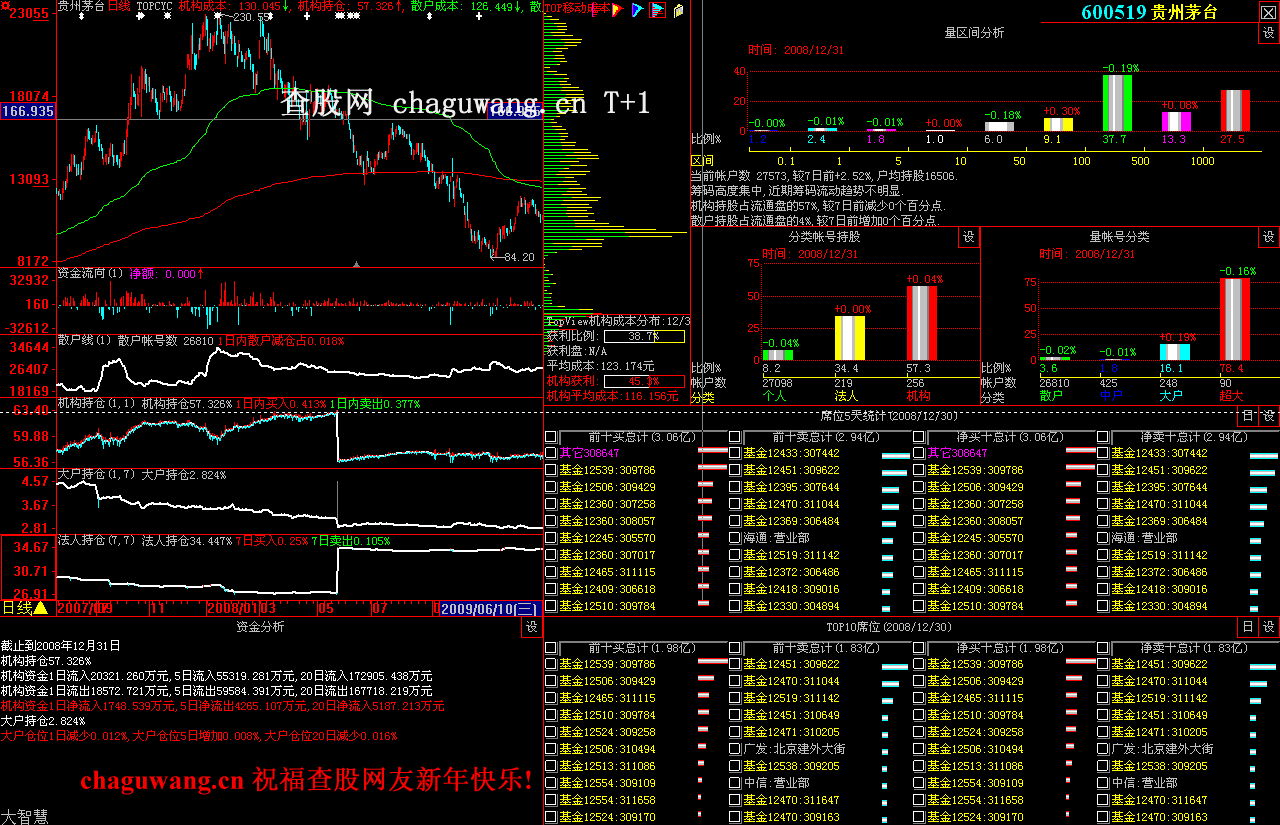Open 设 settings for 资金分析 panel
1280x825 pixels.
531,627
